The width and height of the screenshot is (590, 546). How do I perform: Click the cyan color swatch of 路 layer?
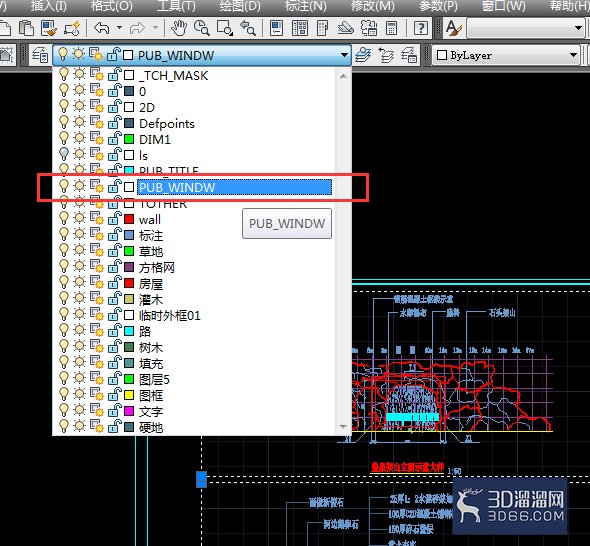coord(129,331)
